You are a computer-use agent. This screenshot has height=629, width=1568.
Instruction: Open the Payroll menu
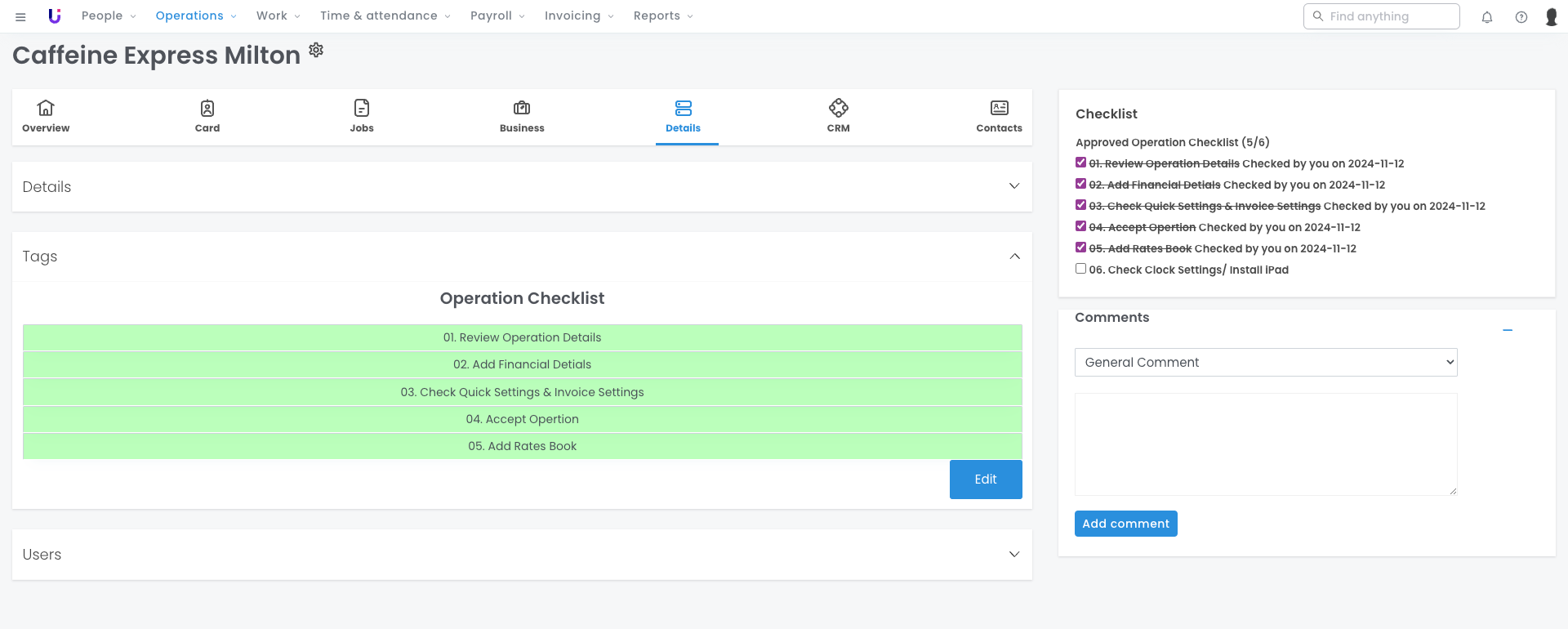[497, 16]
